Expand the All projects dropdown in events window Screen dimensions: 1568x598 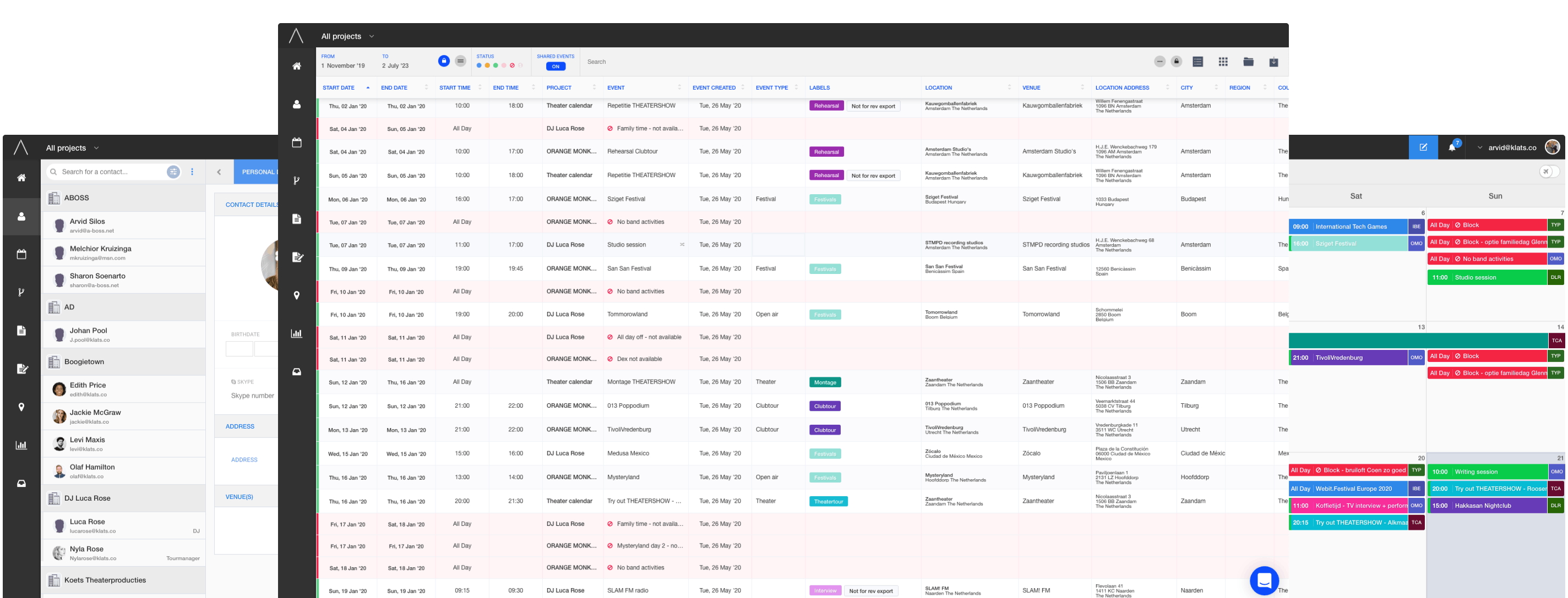point(347,36)
